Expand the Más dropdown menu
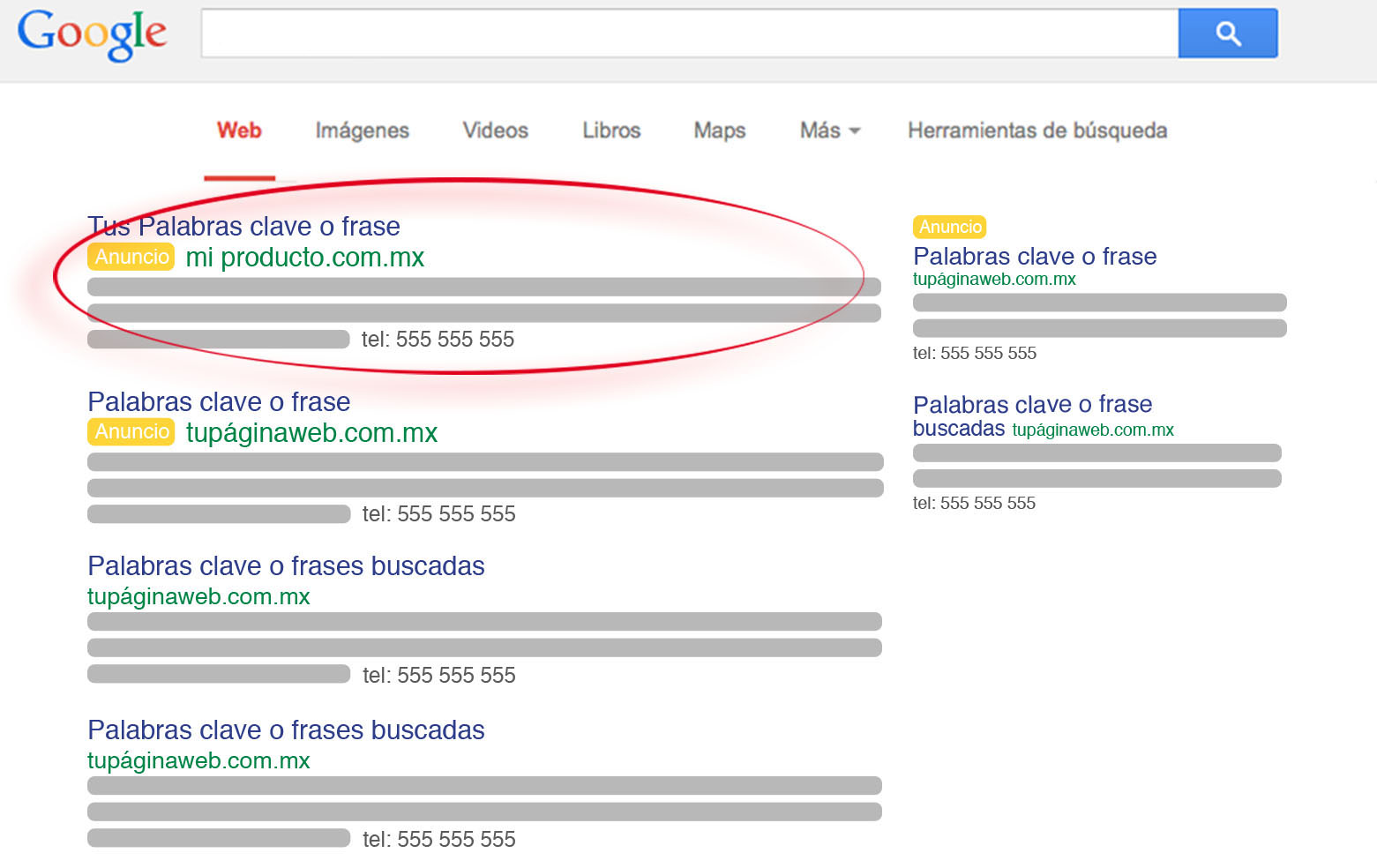 (x=828, y=131)
